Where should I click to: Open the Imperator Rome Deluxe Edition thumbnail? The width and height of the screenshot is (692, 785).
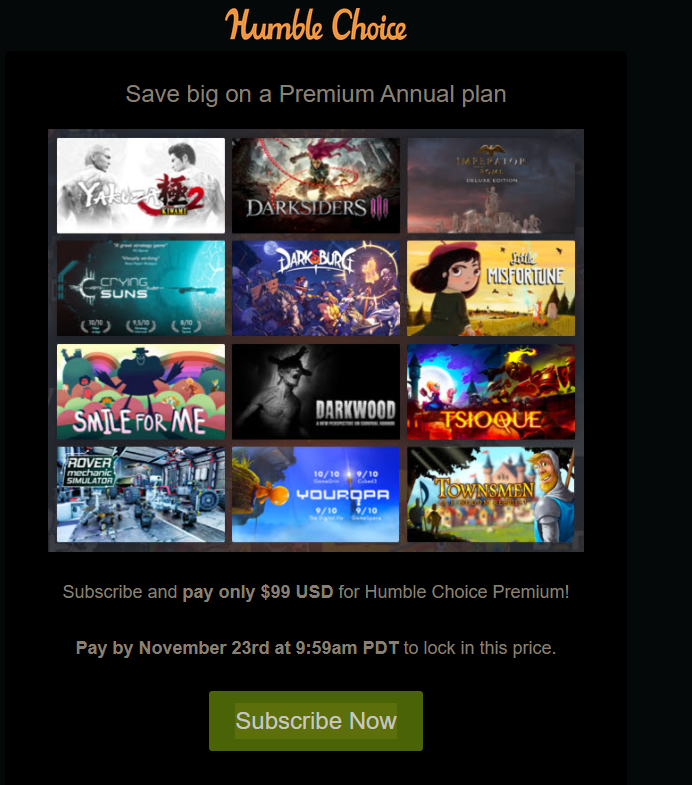point(491,185)
